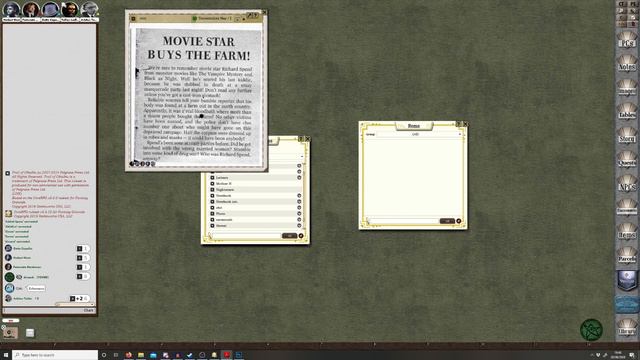The height and width of the screenshot is (360, 640).
Task: Click the hidden-roll eye icon in chat
Action: (x=19, y=277)
